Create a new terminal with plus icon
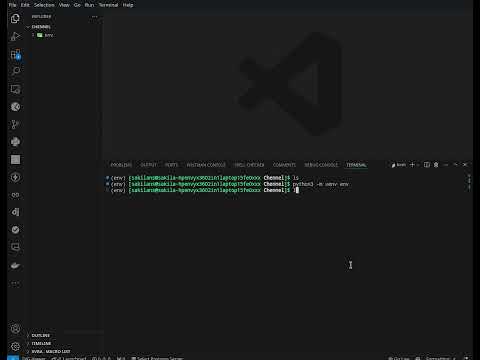Screen dimensions: 480x360 (x=412, y=165)
